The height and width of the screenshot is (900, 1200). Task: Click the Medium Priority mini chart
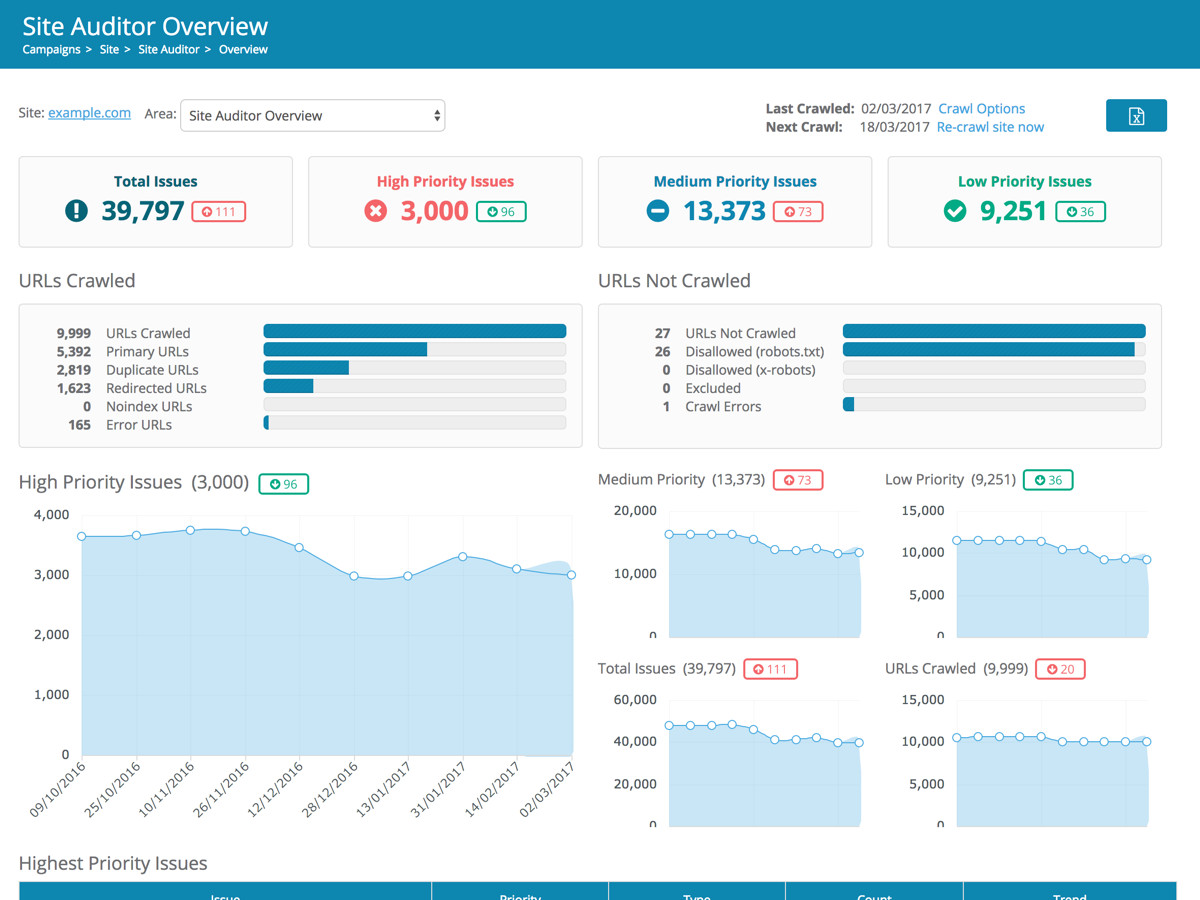tap(765, 573)
